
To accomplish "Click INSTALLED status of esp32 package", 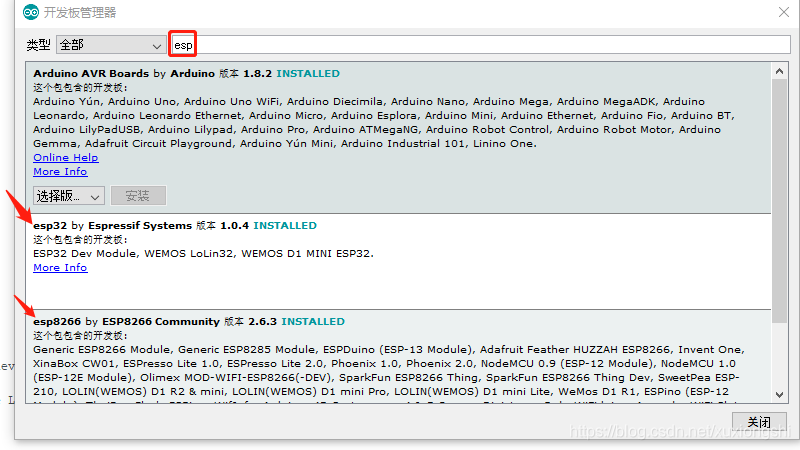I will 285,226.
